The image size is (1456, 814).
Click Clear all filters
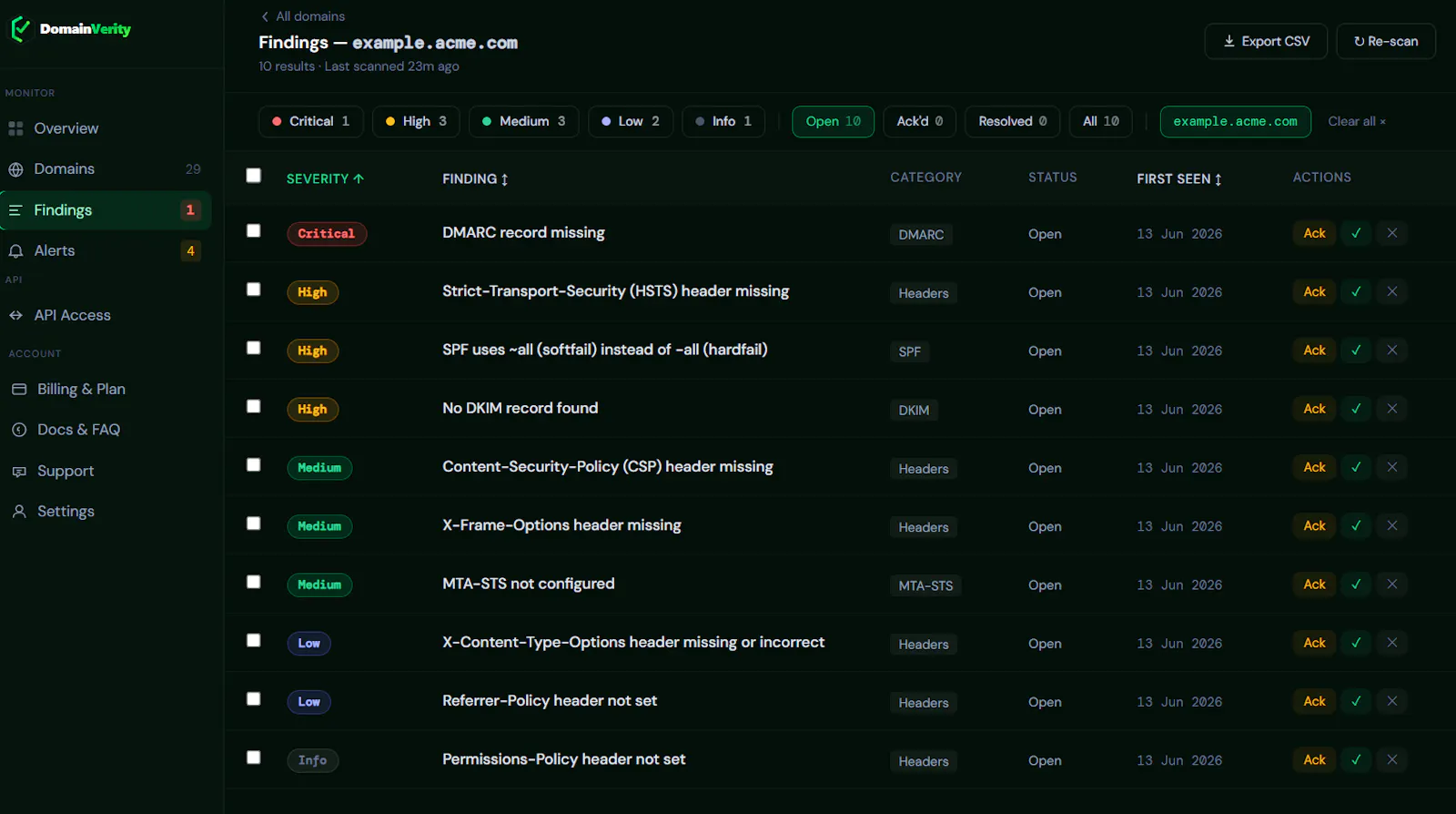point(1357,122)
